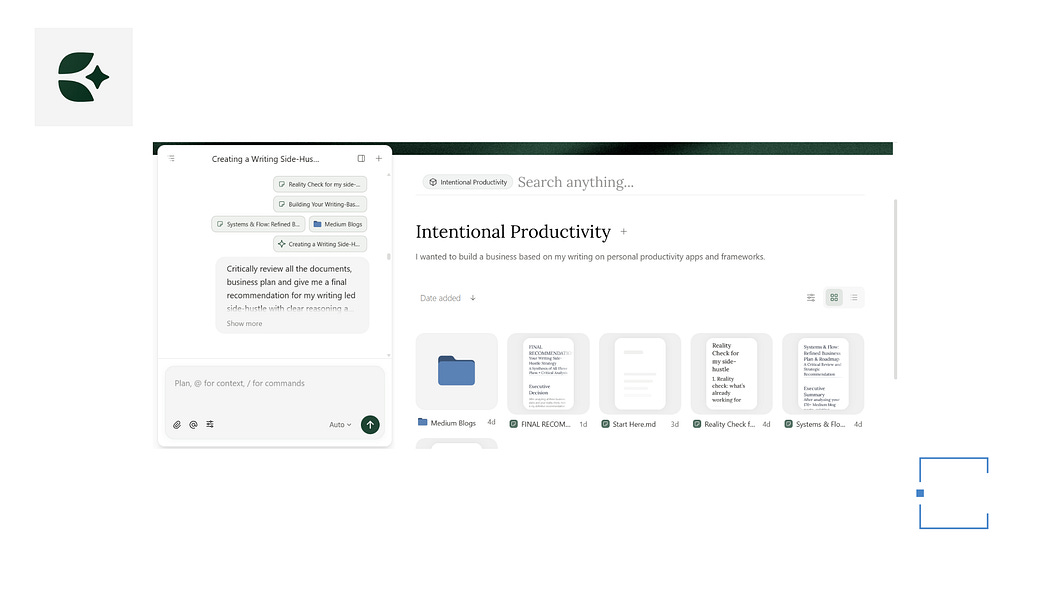Click the 'FINAL RECOM...' file name
The image size is (1050, 591).
[546, 424]
